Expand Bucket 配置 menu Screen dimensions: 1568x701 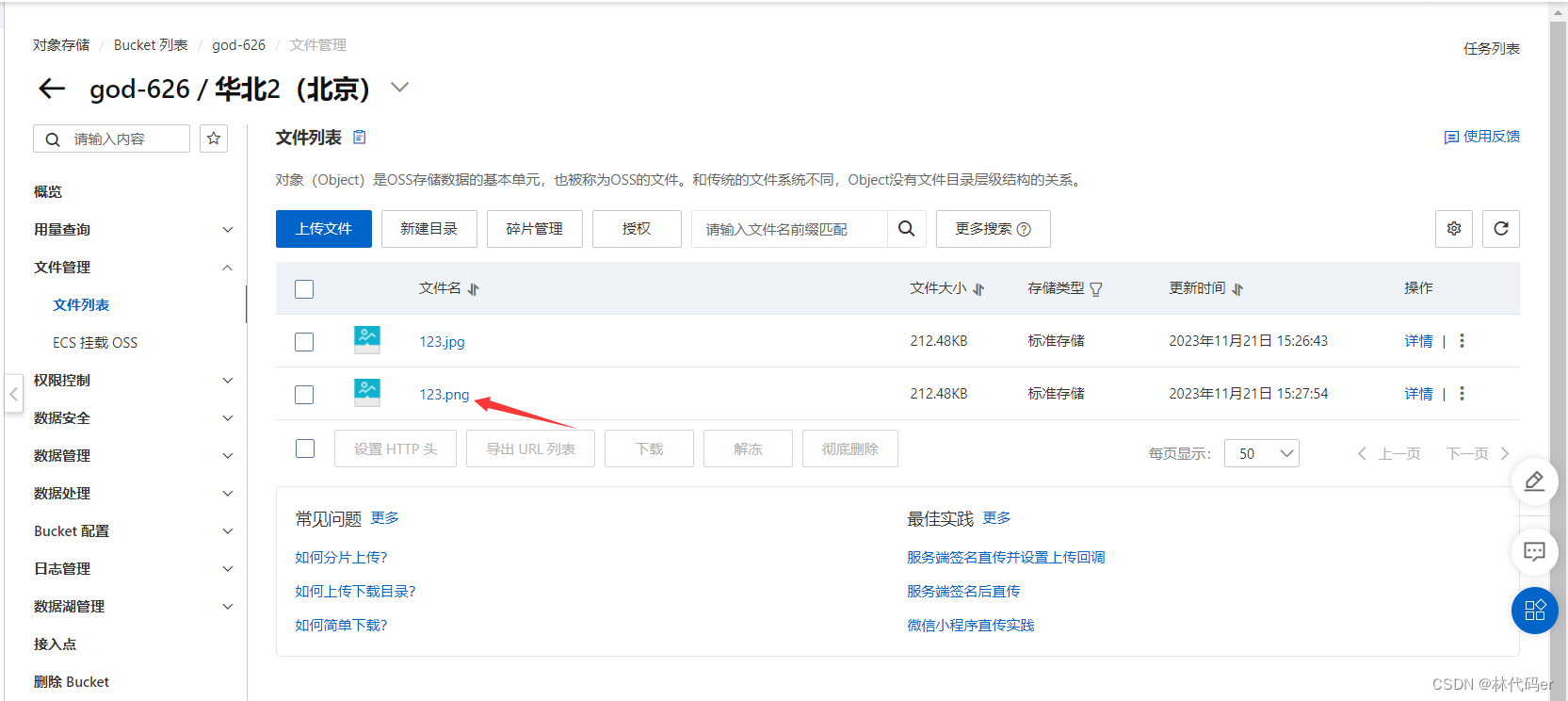pyautogui.click(x=227, y=531)
